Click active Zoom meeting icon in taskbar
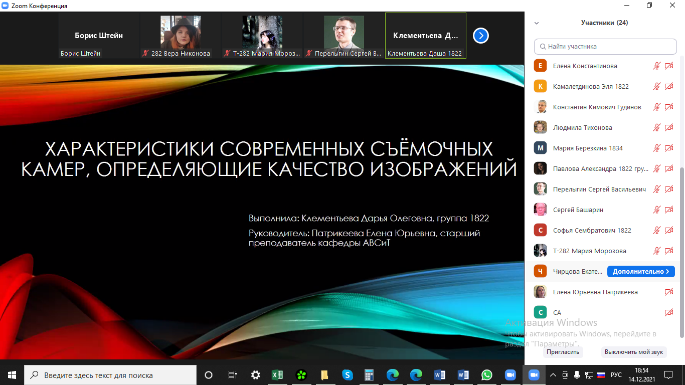 [x=534, y=375]
